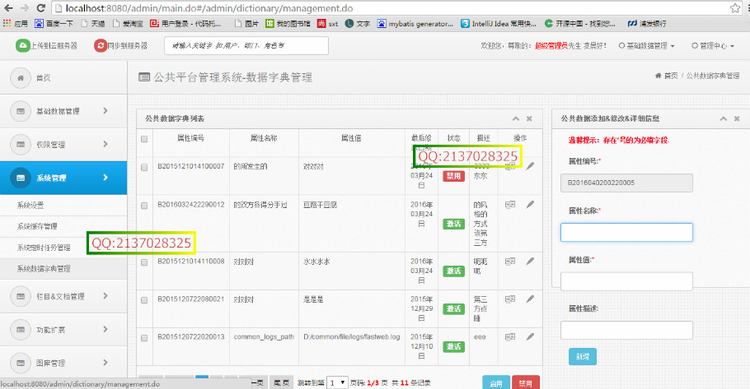Image resolution: width=750 pixels, height=389 pixels.
Task: Click the blue 启用 enable button
Action: click(x=496, y=383)
